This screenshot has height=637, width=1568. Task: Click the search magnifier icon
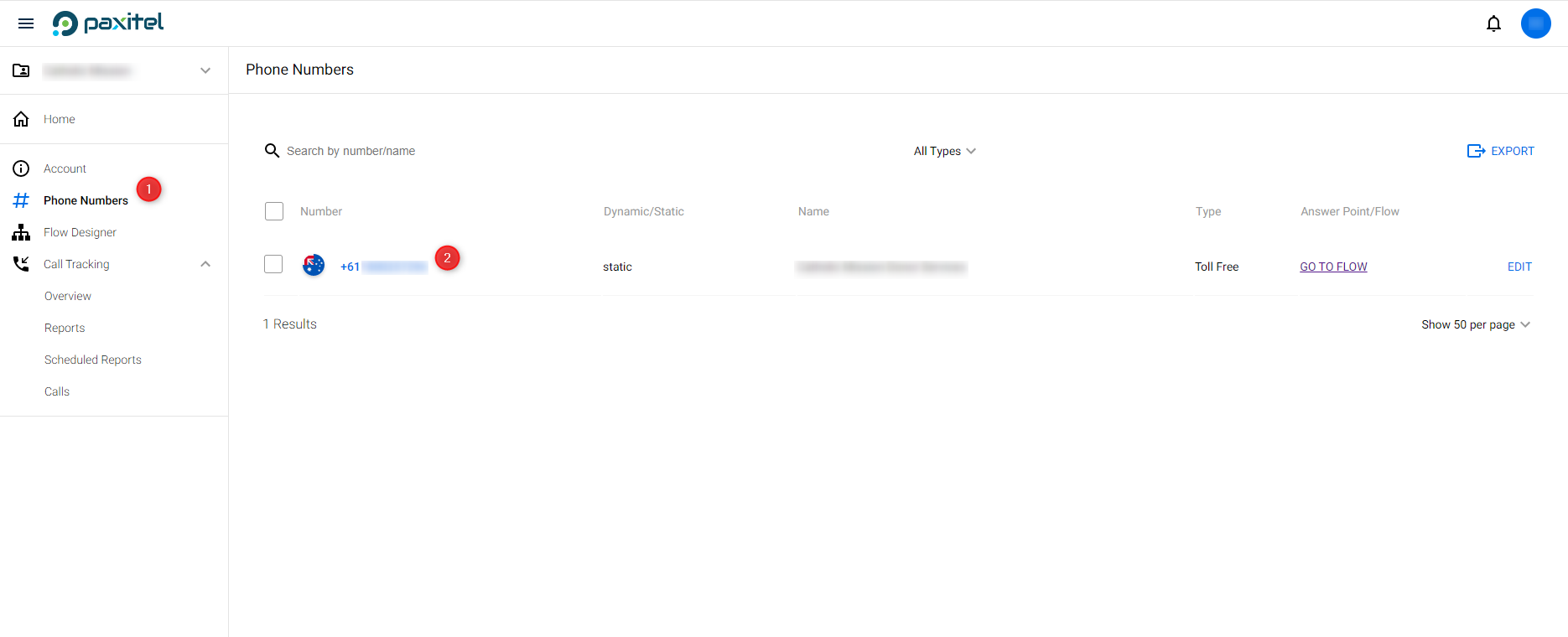(272, 151)
